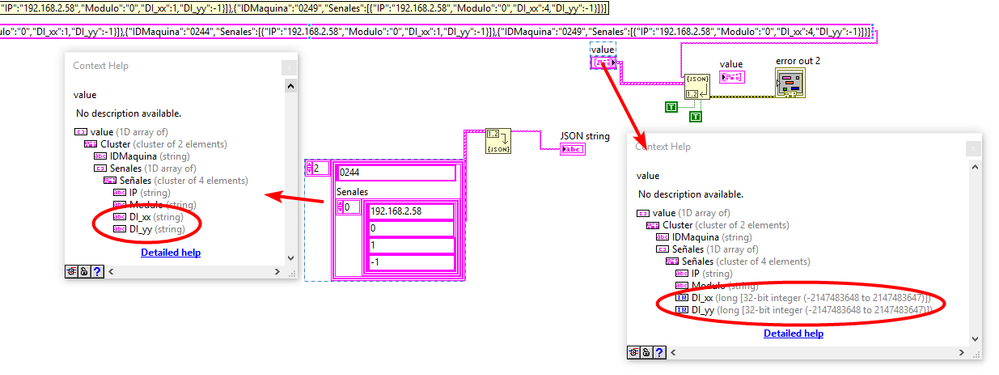Image resolution: width=999 pixels, height=375 pixels.
Task: Select the error out 2 cluster terminal
Action: pos(791,83)
